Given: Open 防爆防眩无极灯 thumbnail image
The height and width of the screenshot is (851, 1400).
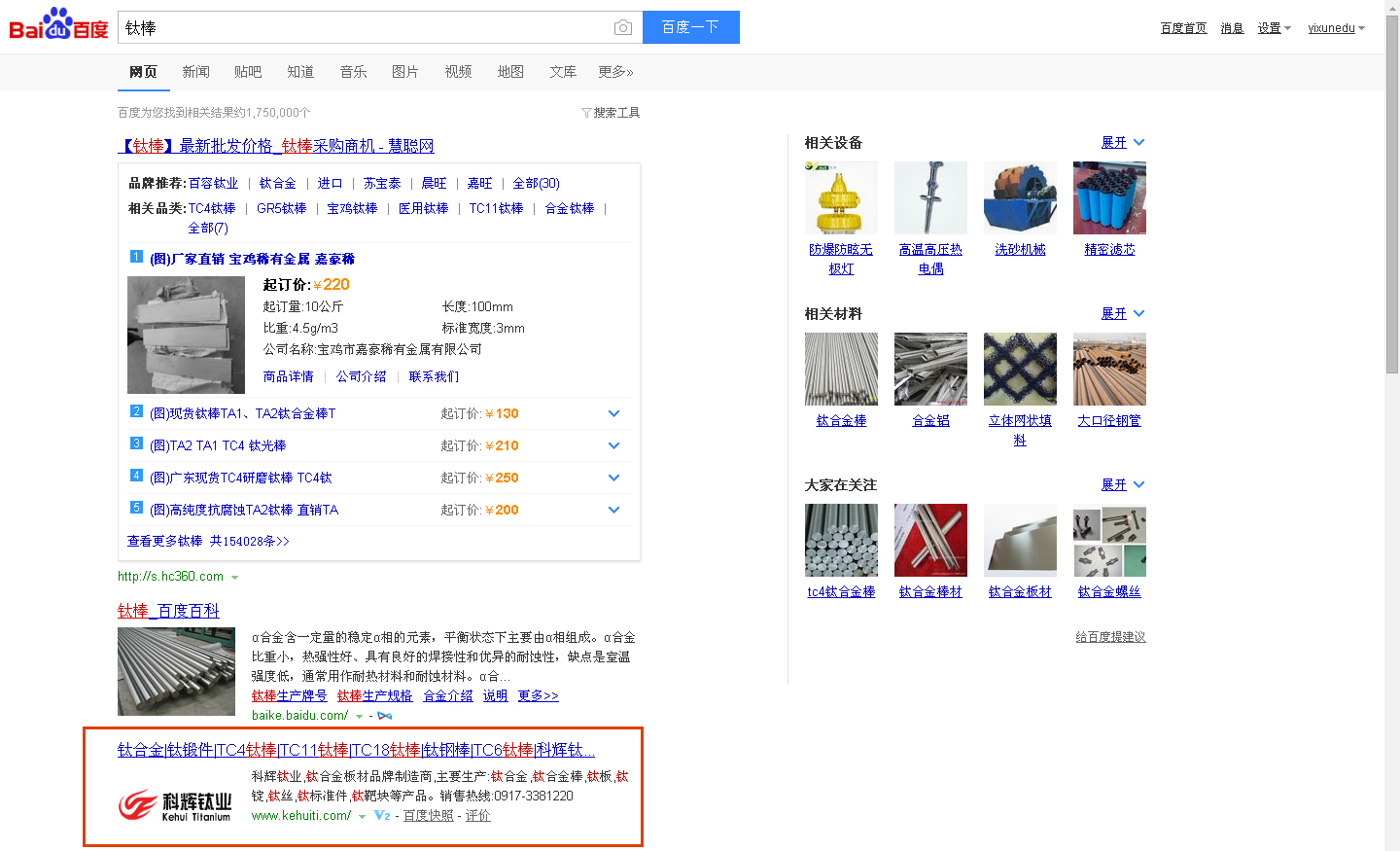Looking at the screenshot, I should (841, 197).
